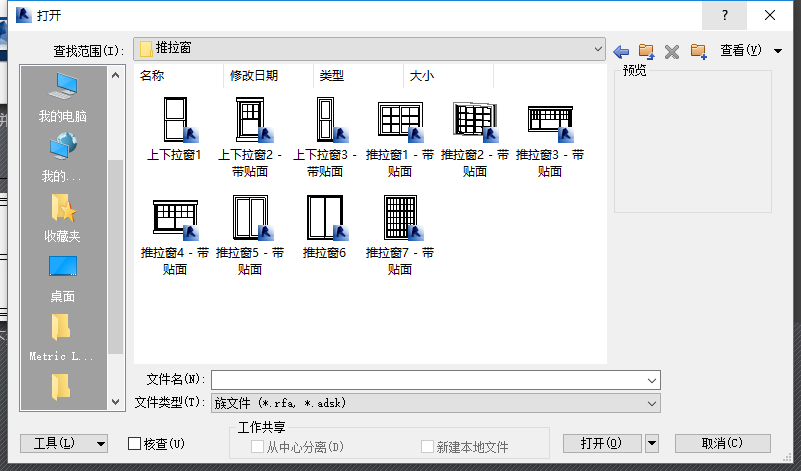Toggle 从中心分离 detach from central checkbox
This screenshot has height=471, width=801.
257,446
